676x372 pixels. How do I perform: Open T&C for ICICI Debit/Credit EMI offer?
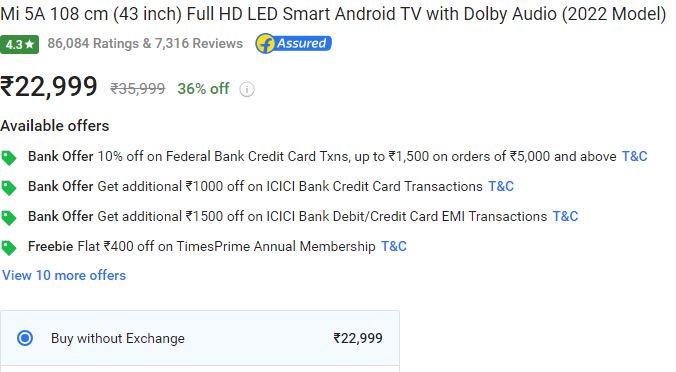point(565,216)
